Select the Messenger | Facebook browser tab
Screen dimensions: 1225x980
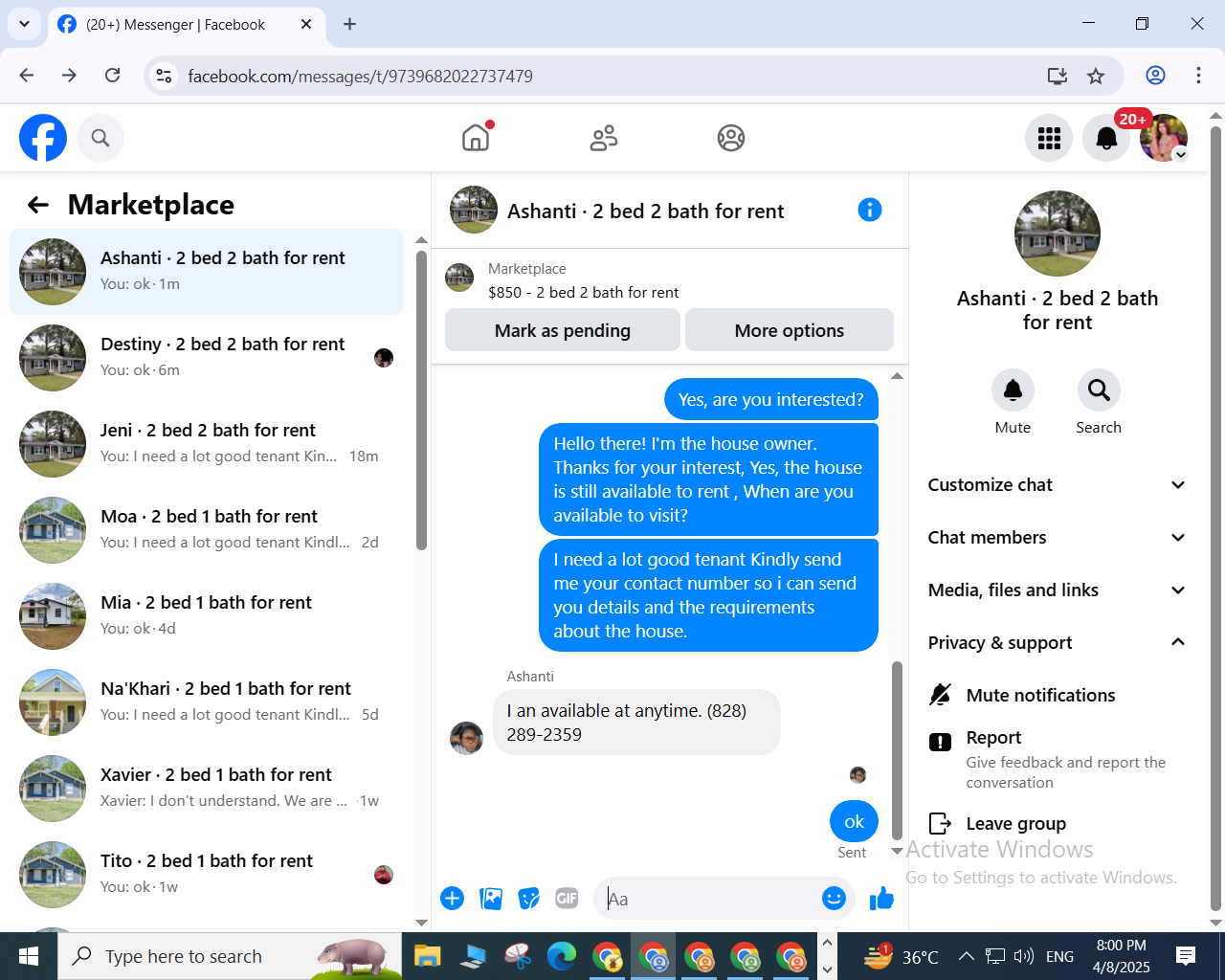(187, 25)
